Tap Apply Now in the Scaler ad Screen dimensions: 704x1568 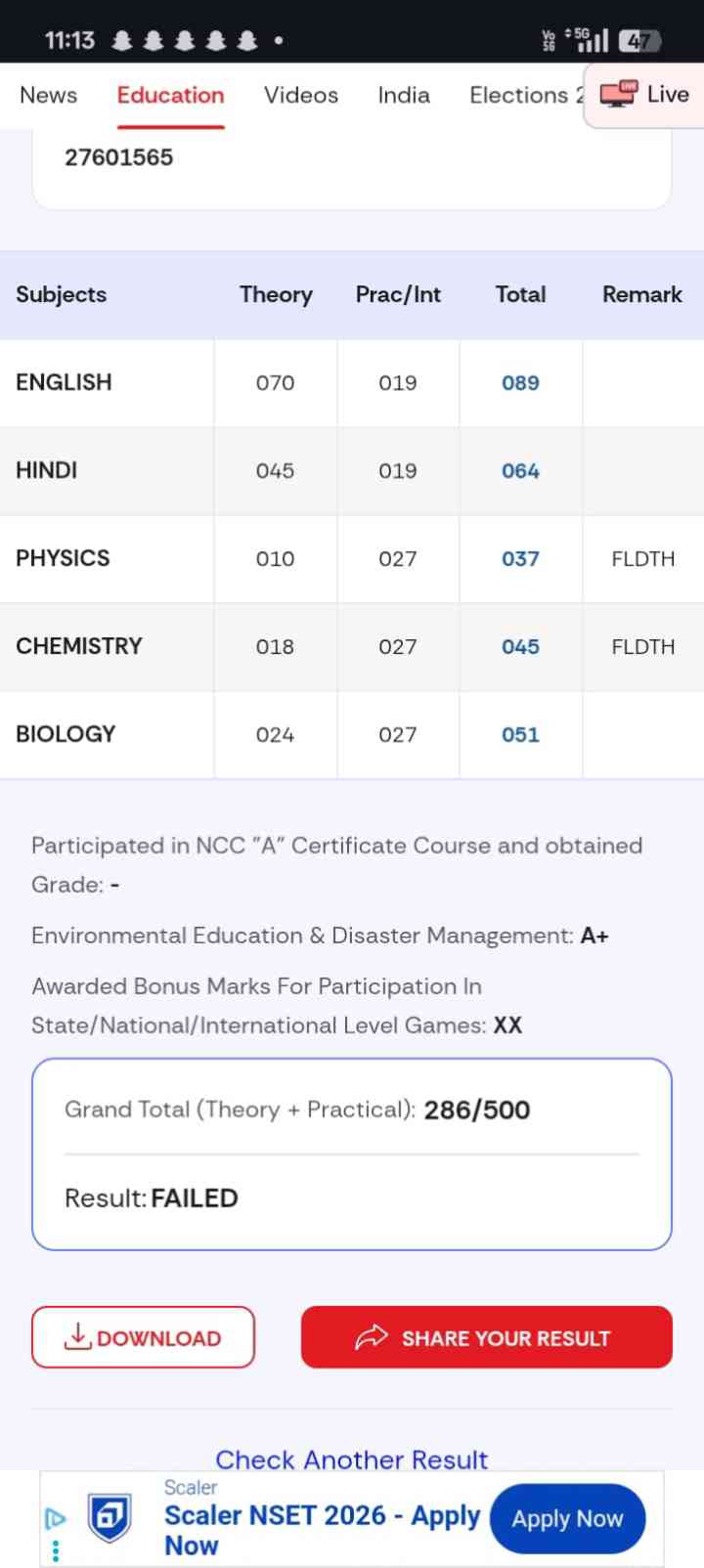click(x=567, y=1518)
